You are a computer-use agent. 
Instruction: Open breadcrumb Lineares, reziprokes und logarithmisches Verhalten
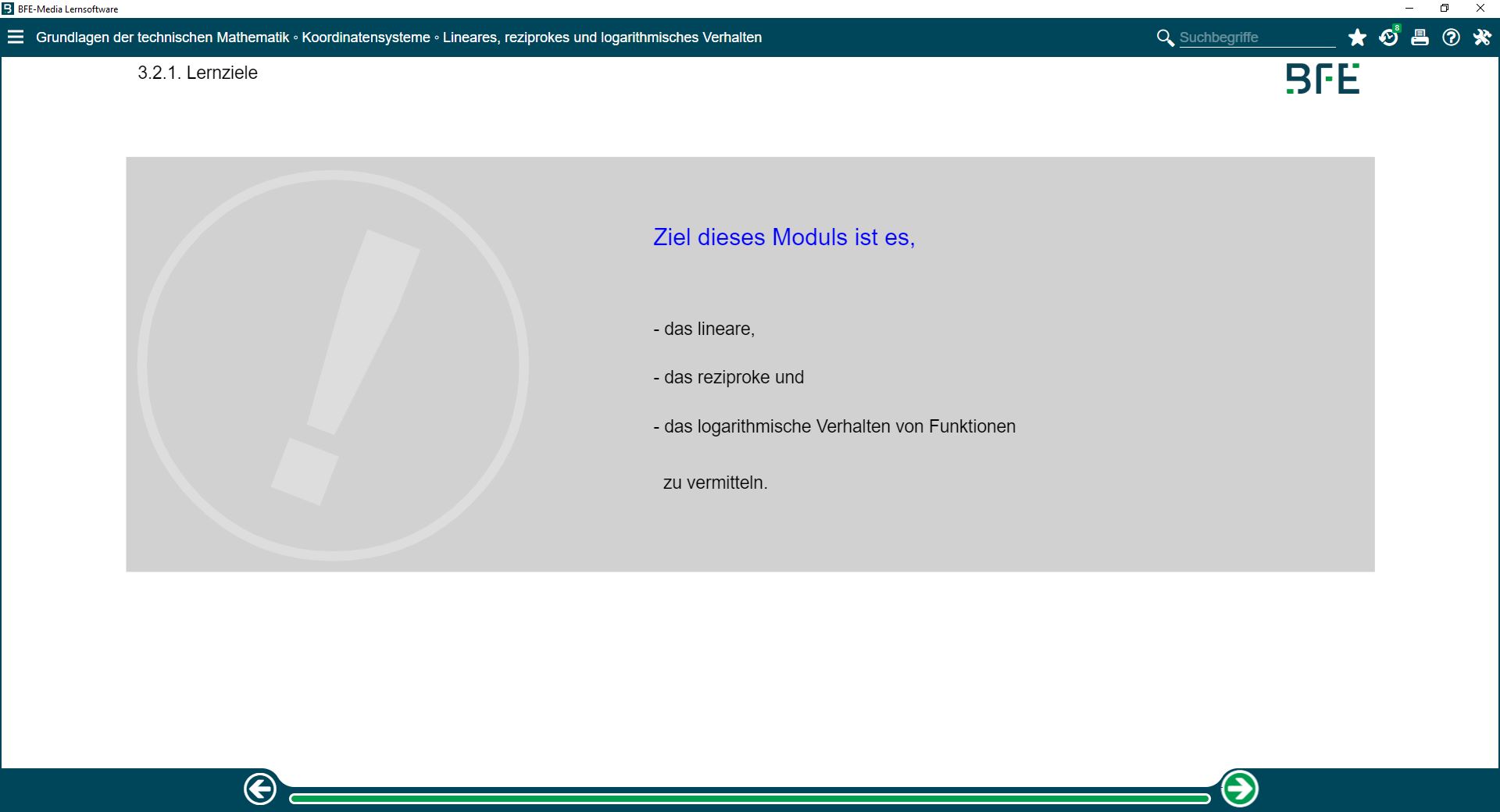(x=602, y=37)
